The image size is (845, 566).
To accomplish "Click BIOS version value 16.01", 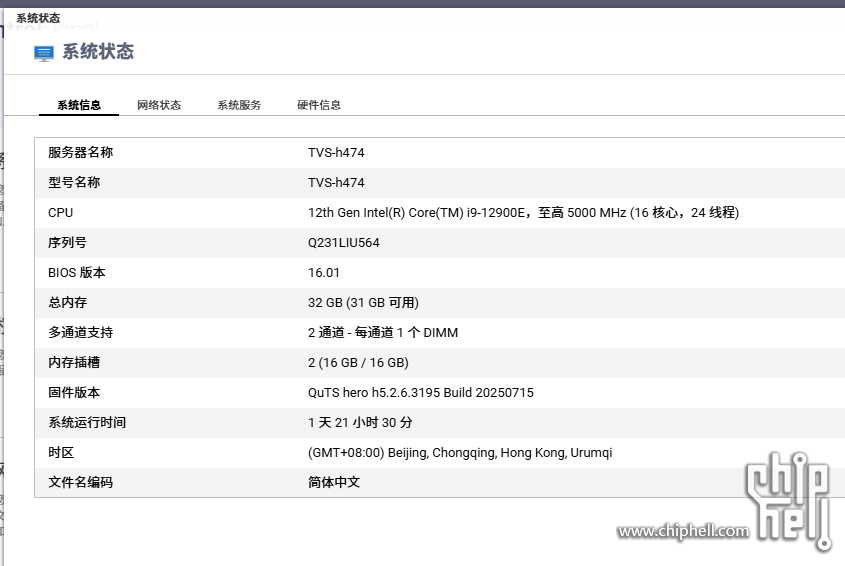I will pyautogui.click(x=324, y=273).
